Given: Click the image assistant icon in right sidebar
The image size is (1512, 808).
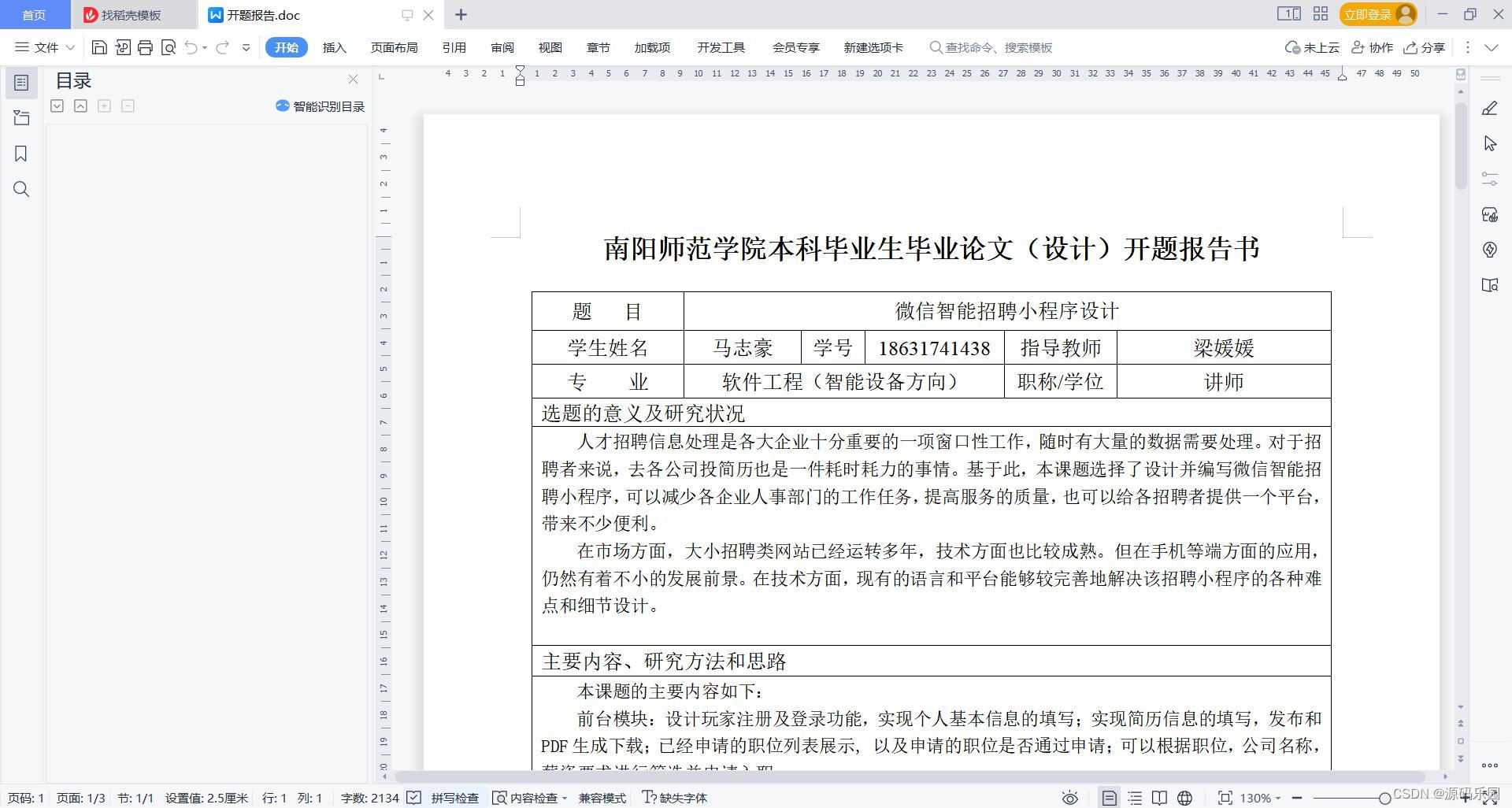Looking at the screenshot, I should coord(1489,214).
